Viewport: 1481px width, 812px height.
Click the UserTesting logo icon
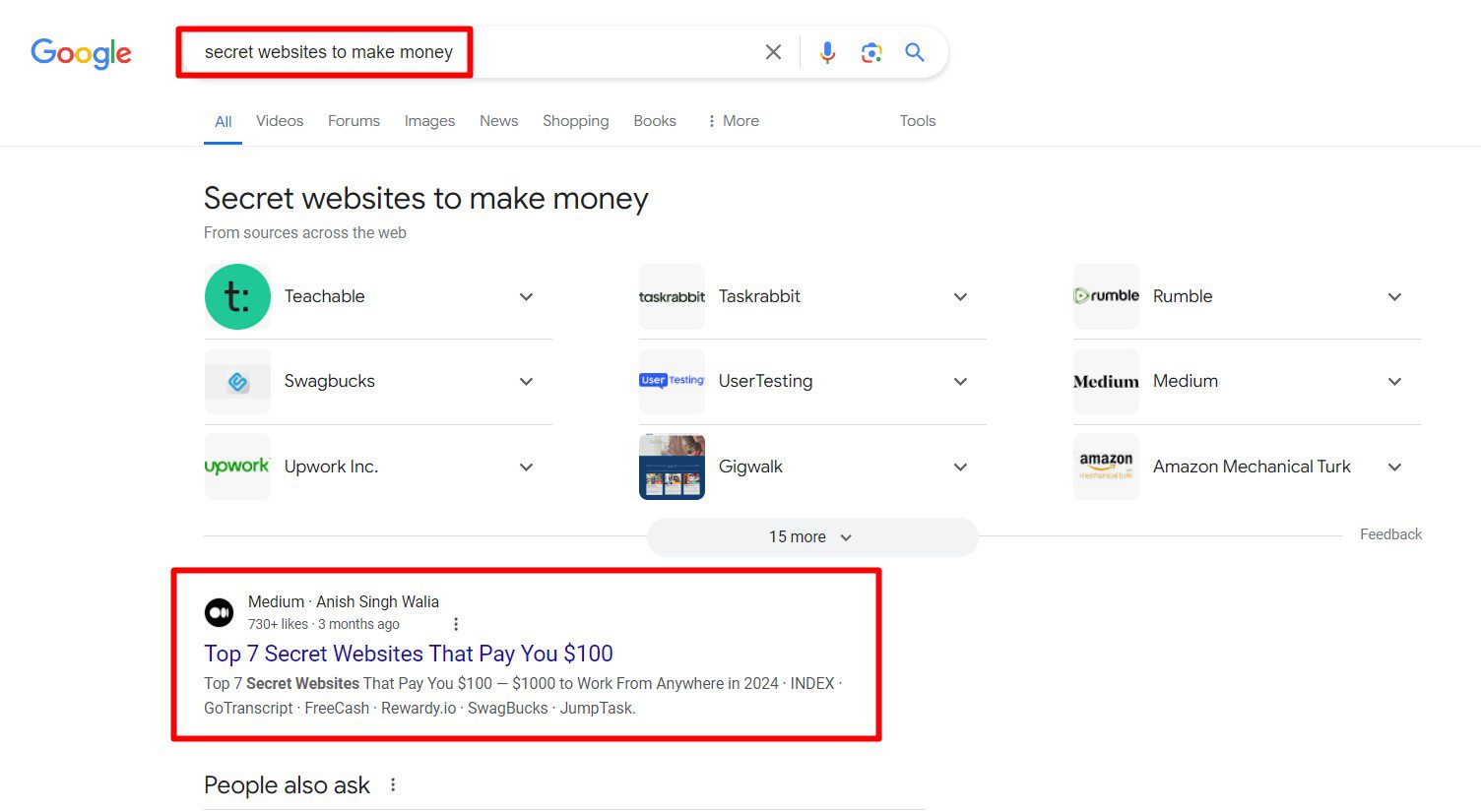pos(672,382)
